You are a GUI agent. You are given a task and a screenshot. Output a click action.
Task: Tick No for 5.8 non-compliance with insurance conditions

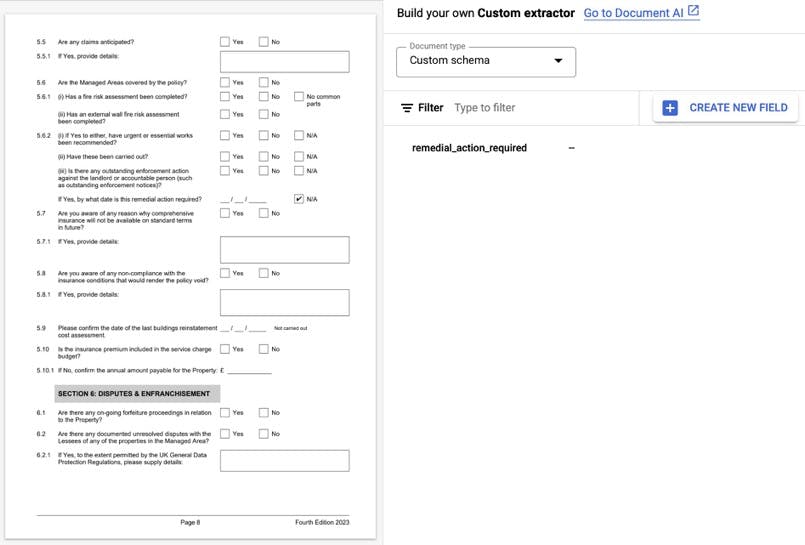pyautogui.click(x=263, y=273)
